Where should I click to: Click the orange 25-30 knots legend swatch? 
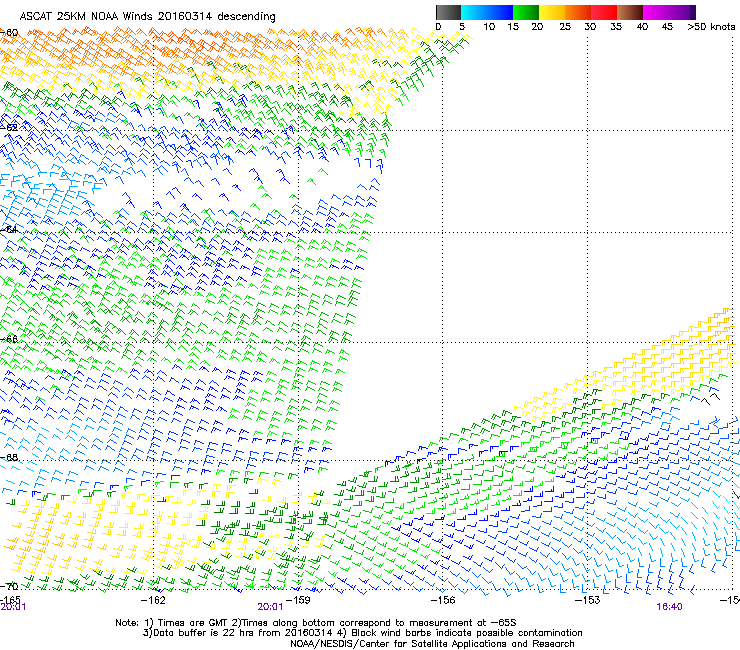coord(578,12)
